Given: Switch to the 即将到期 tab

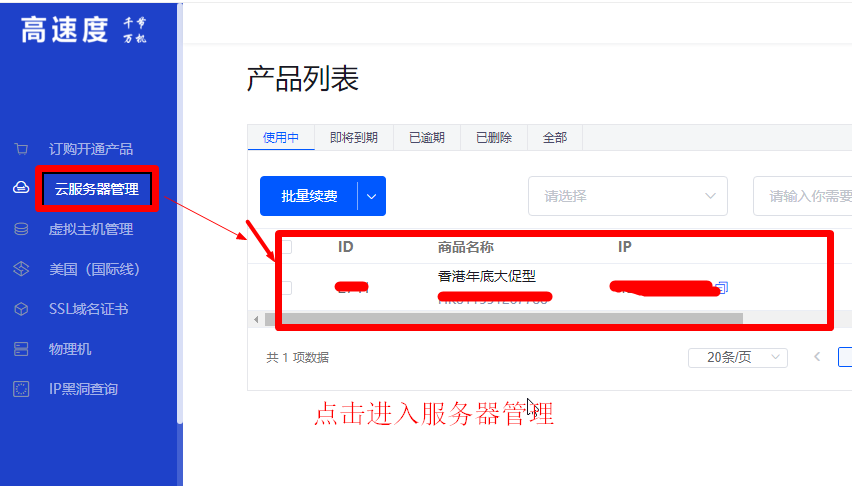Looking at the screenshot, I should click(354, 138).
